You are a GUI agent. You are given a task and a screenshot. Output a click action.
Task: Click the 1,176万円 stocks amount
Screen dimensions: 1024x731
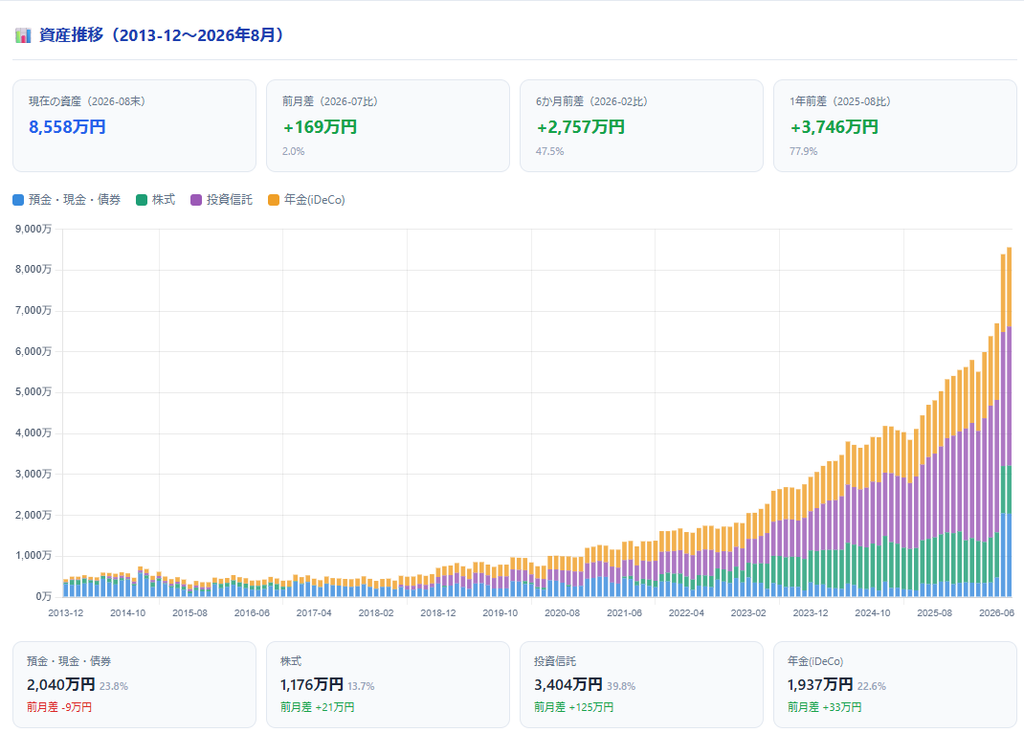[312, 685]
